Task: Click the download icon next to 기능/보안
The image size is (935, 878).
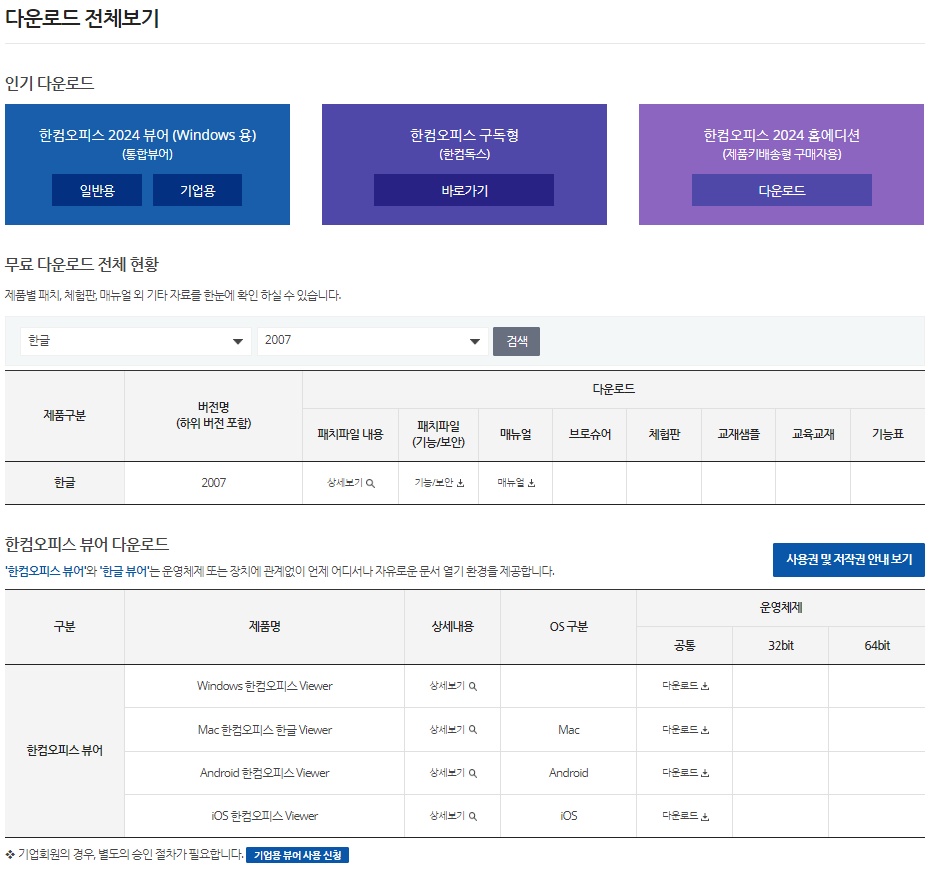Action: pyautogui.click(x=460, y=483)
